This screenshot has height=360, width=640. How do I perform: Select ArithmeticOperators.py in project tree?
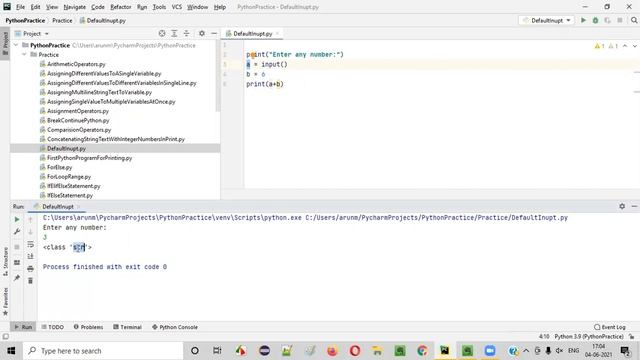(x=76, y=64)
